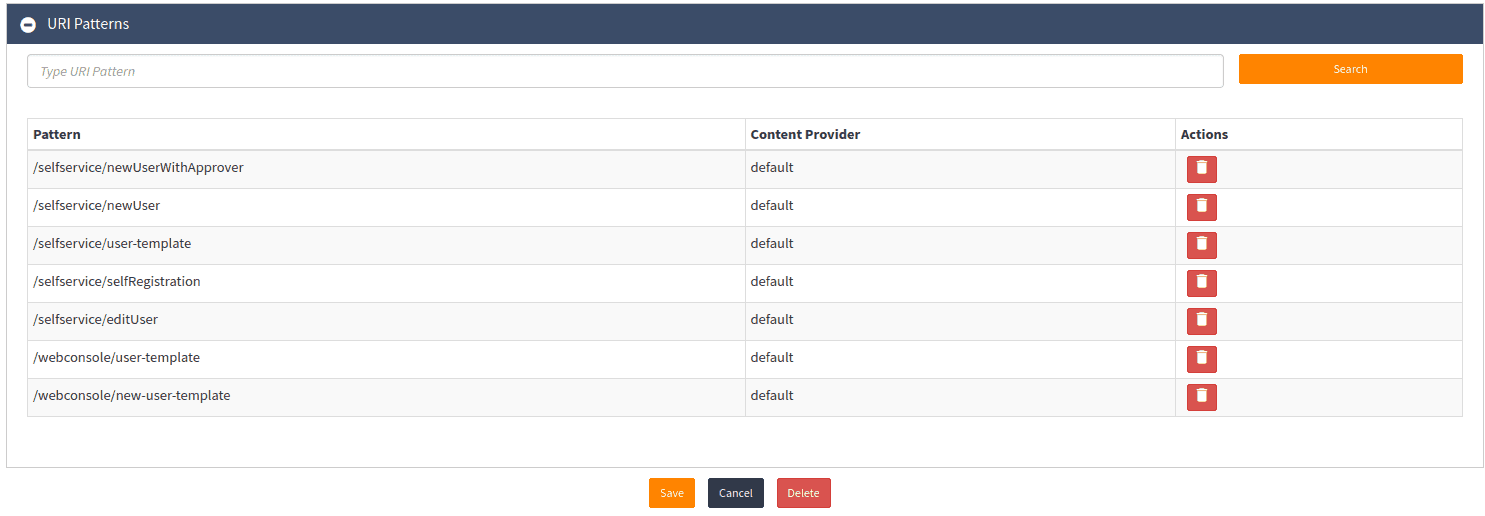Select the /webconsole/new-user-template pattern text
Viewport: 1485px width, 516px height.
pos(132,395)
